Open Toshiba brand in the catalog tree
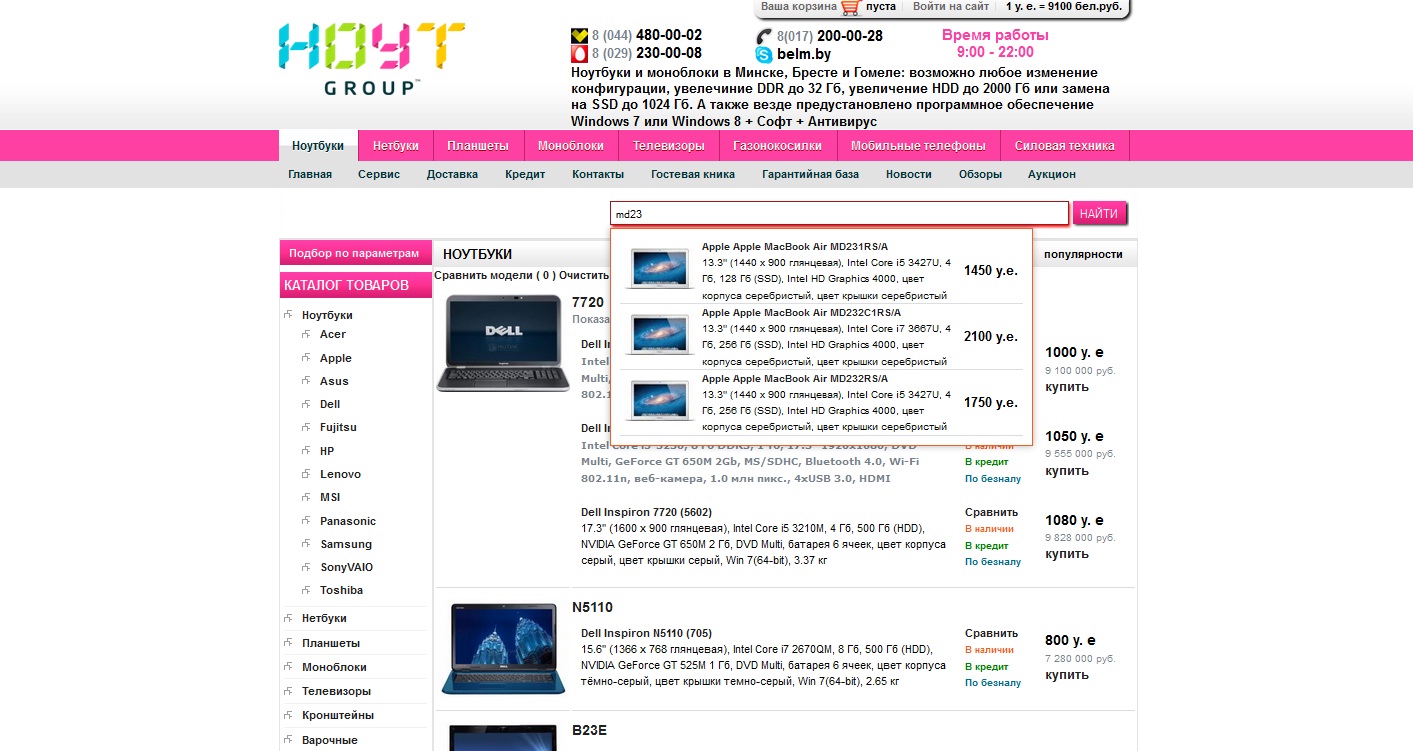Viewport: 1413px width, 751px height. [x=341, y=590]
